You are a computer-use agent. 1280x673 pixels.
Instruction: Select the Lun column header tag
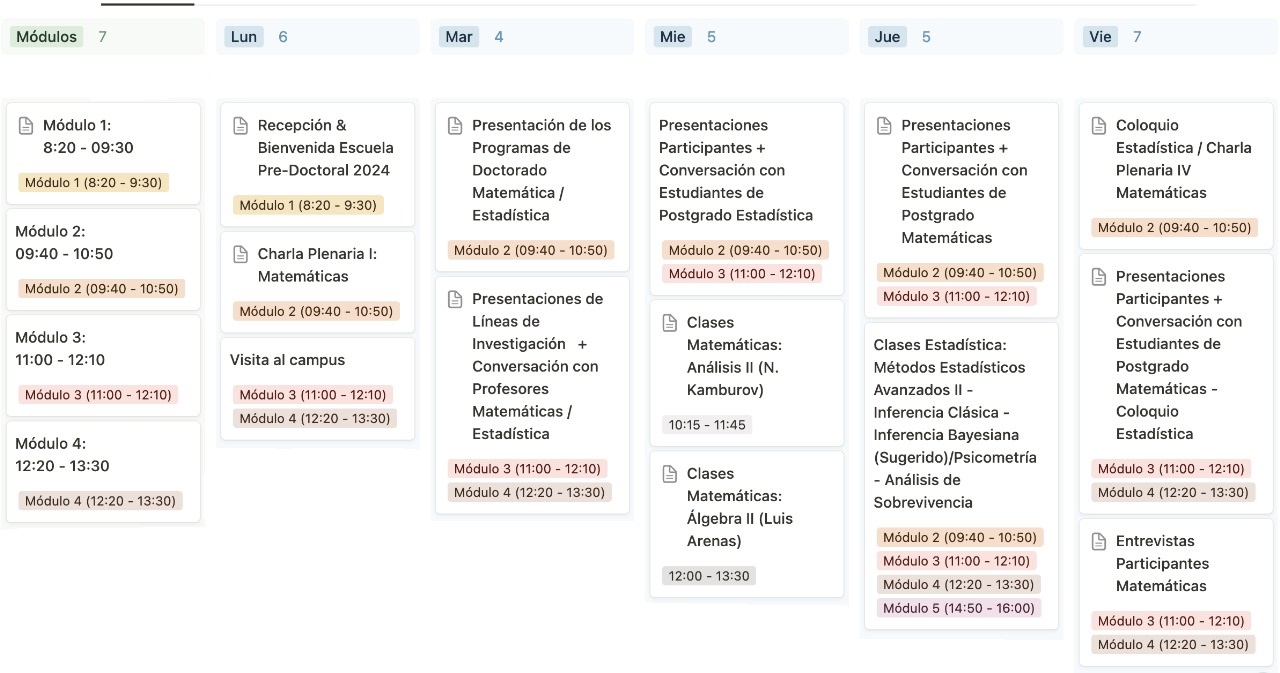pyautogui.click(x=244, y=37)
